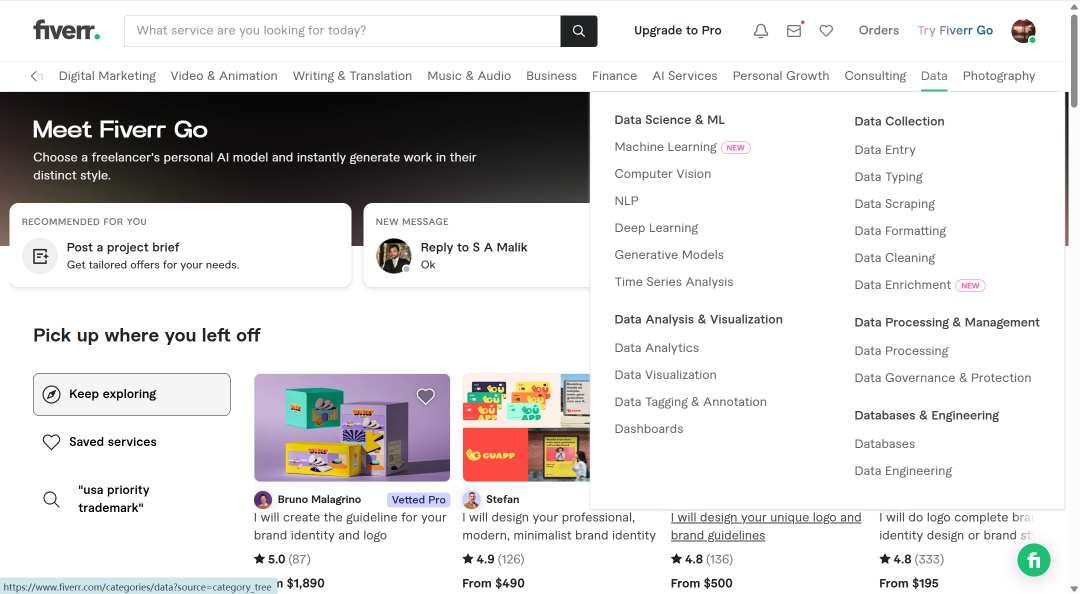Click the Keep exploring button
1080x594 pixels.
coord(132,394)
